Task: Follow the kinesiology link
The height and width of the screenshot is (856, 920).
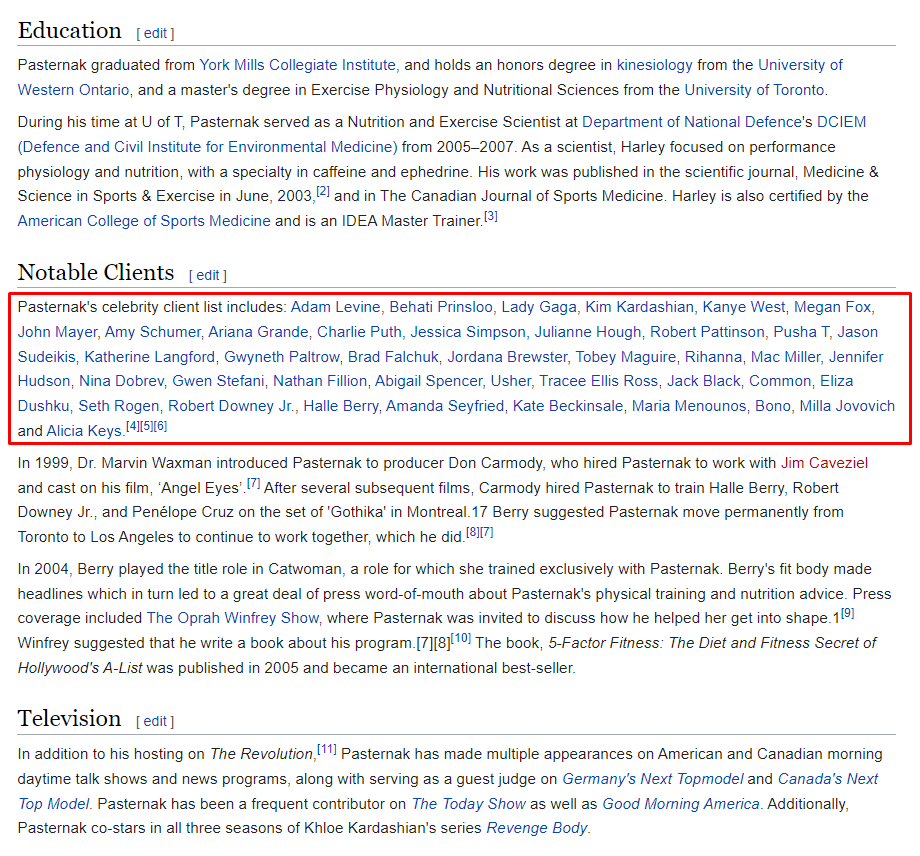Action: pos(654,65)
